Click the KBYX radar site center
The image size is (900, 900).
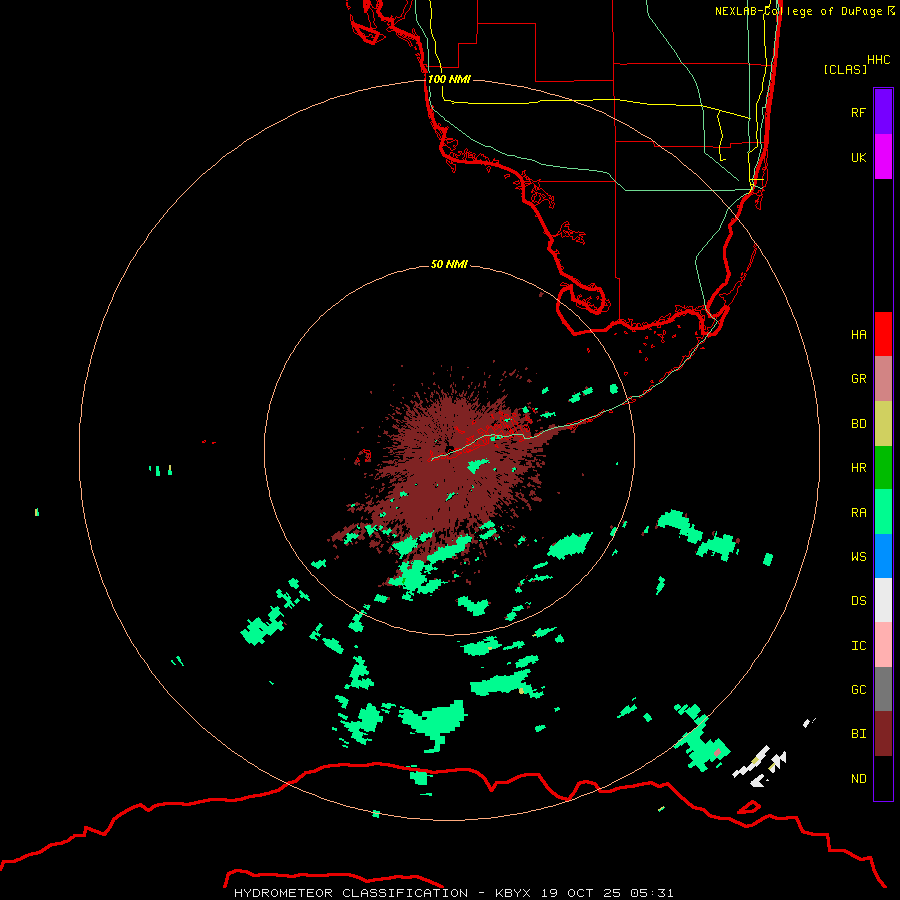(x=450, y=448)
